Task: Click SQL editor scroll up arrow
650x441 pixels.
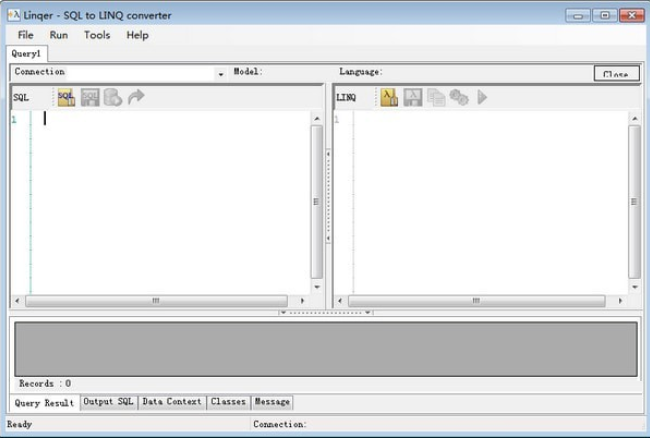Action: click(317, 119)
